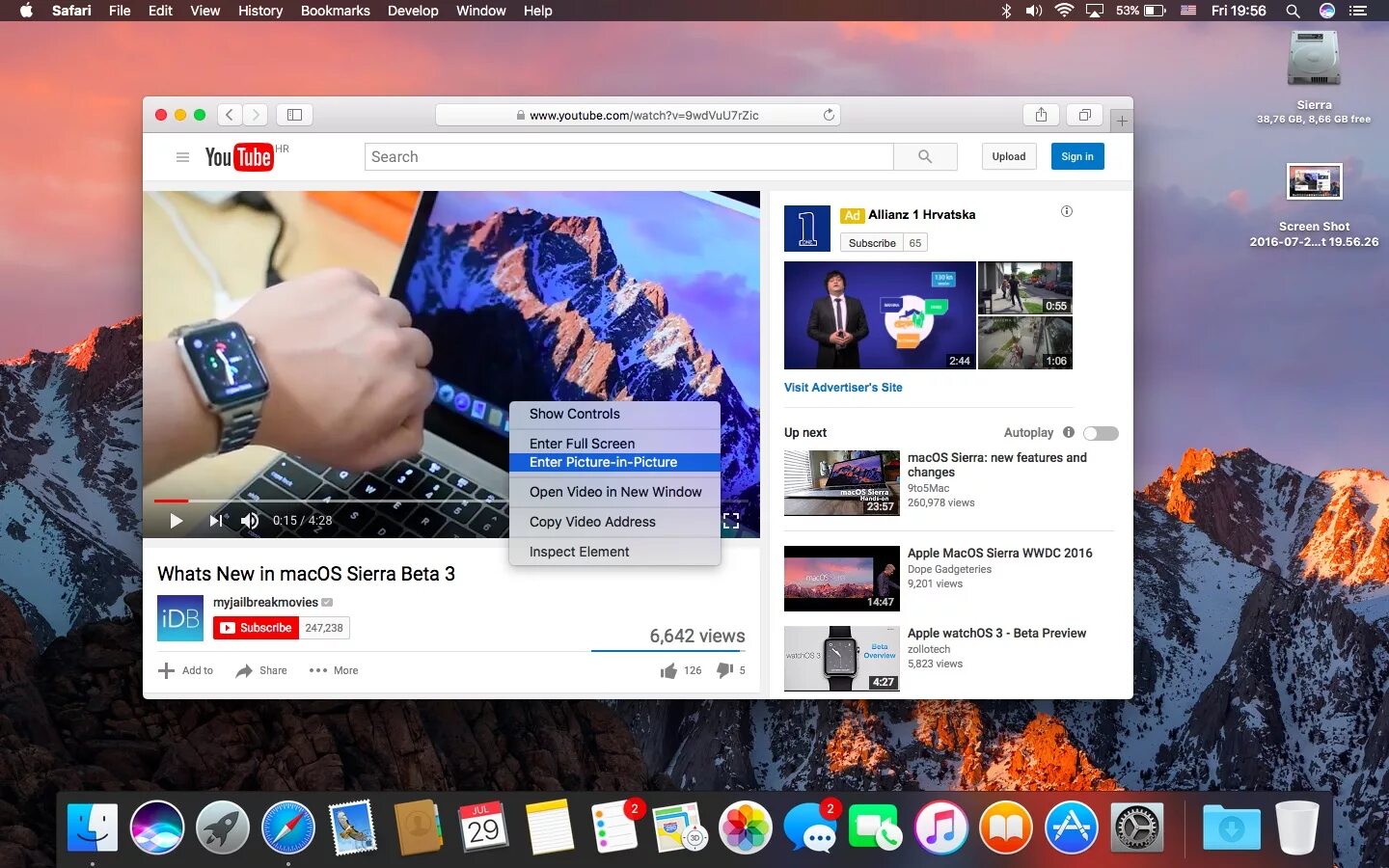Skip to the next video
Viewport: 1389px width, 868px height.
point(216,521)
